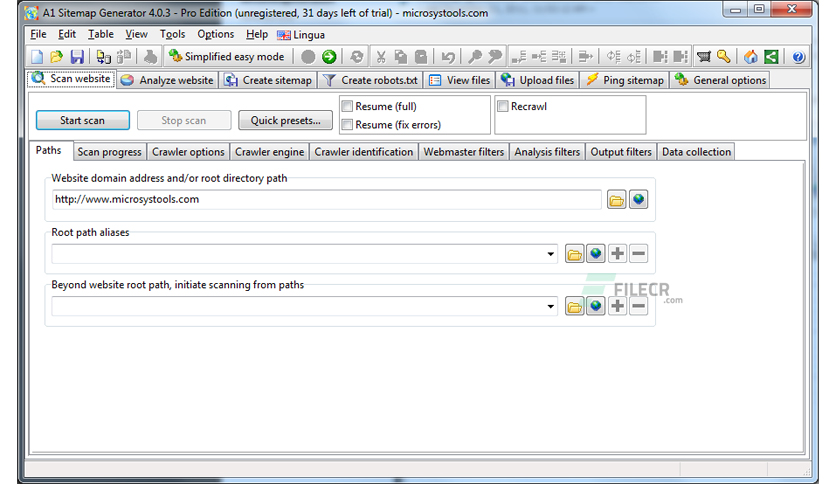The height and width of the screenshot is (484, 836).
Task: Open the Output filters sub-tab
Action: pos(621,152)
